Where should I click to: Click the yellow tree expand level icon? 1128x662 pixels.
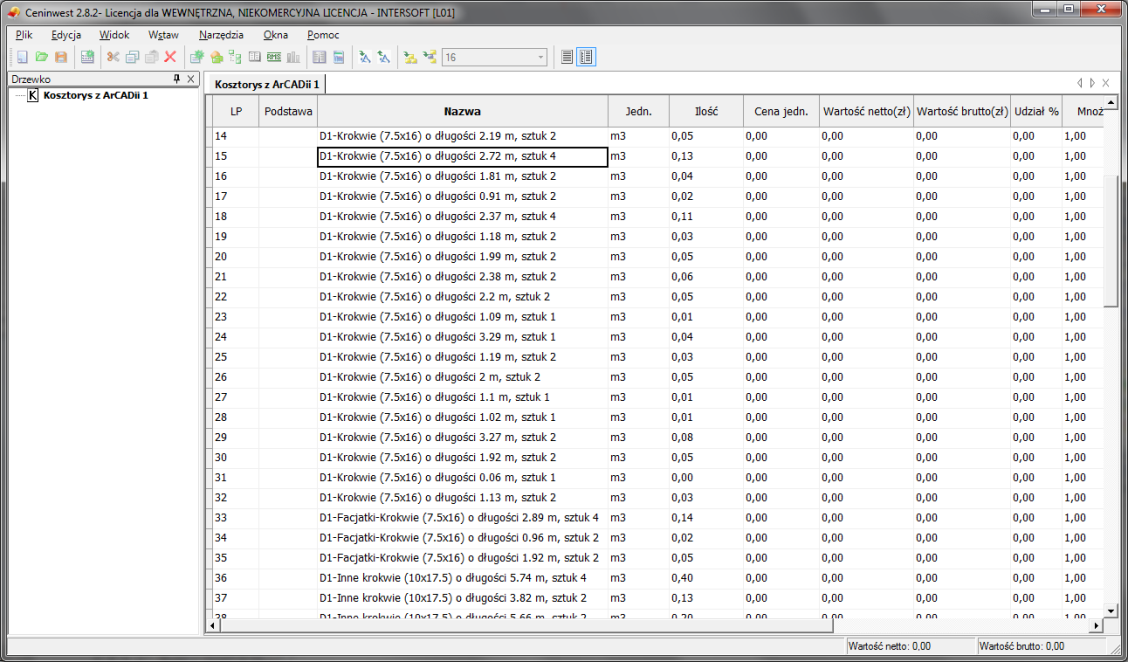click(429, 57)
